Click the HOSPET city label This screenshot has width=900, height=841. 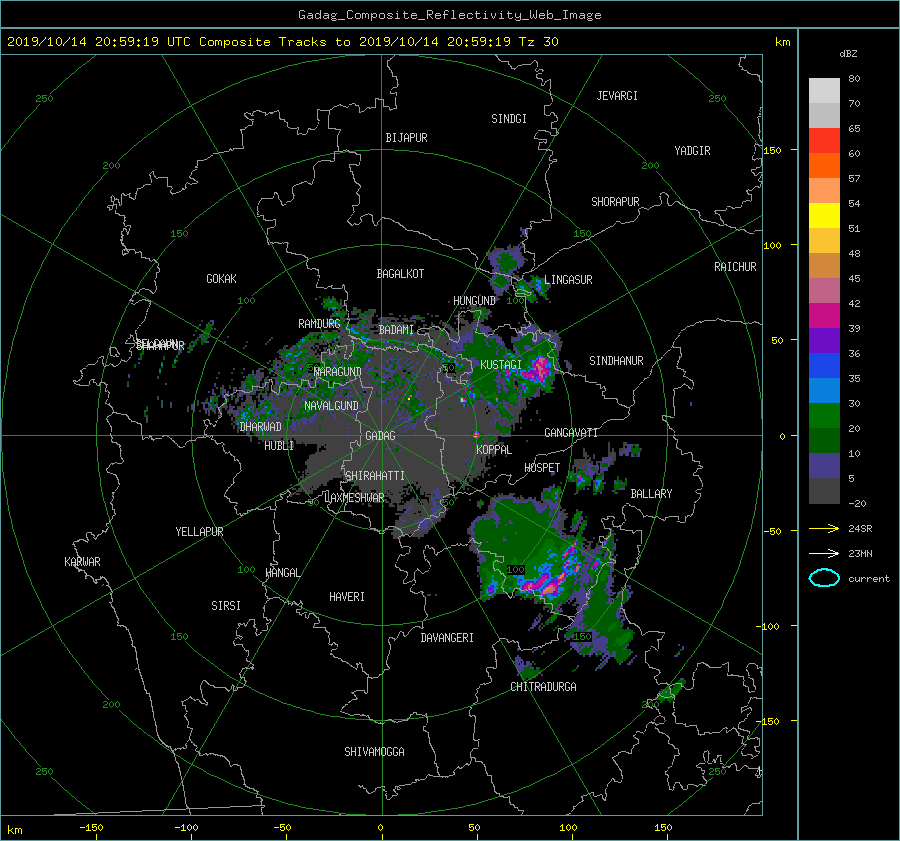[542, 468]
